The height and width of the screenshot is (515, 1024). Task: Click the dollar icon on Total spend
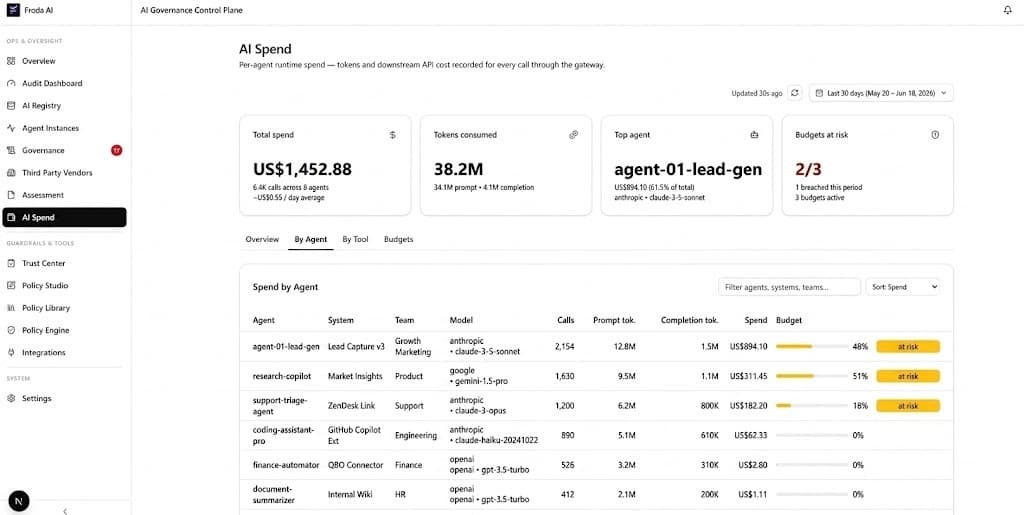[x=392, y=135]
